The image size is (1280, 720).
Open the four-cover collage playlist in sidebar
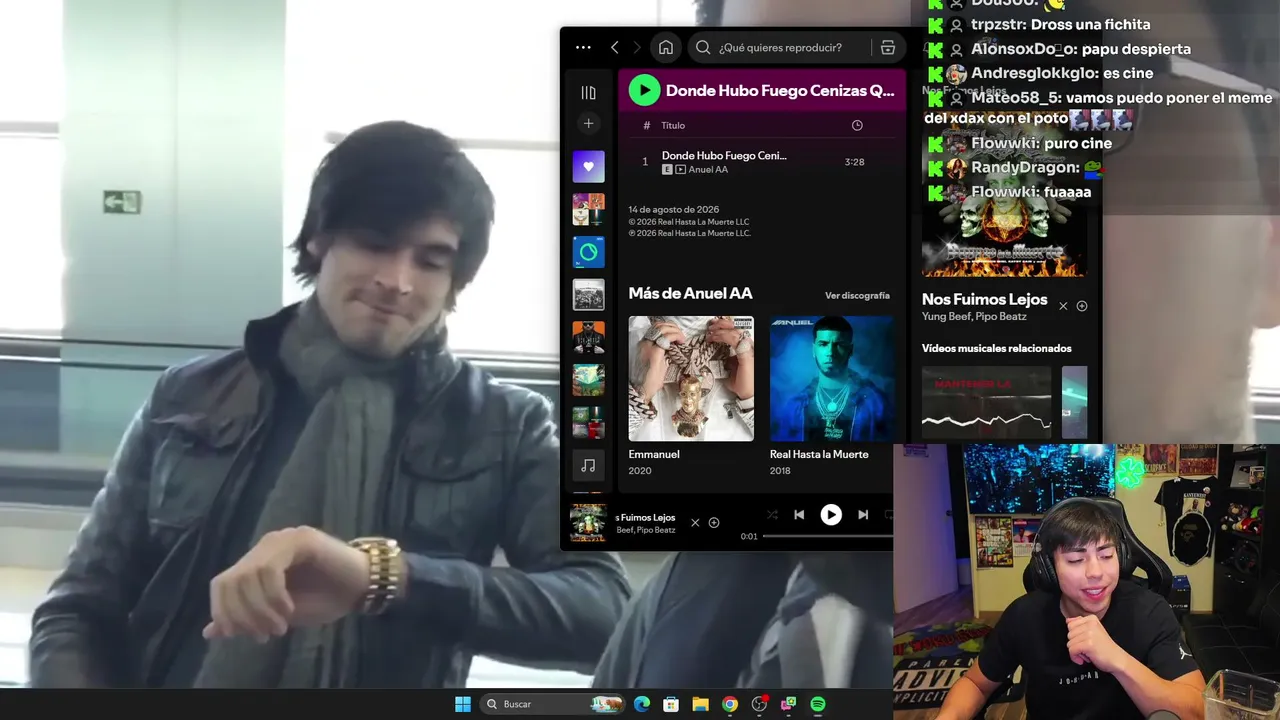click(588, 209)
